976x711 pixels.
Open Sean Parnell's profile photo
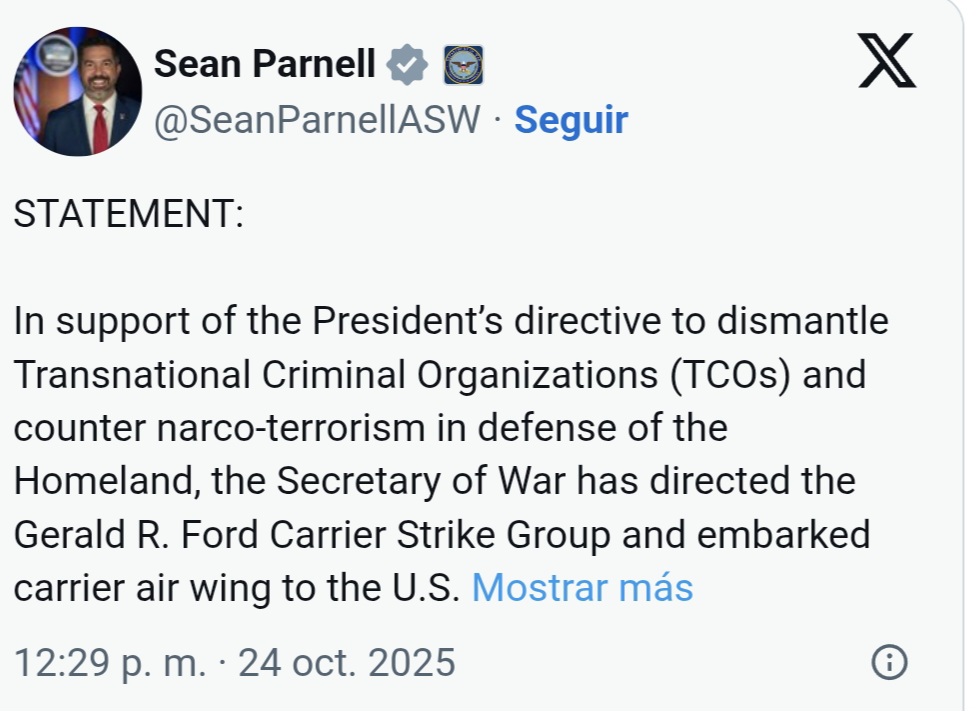click(78, 91)
